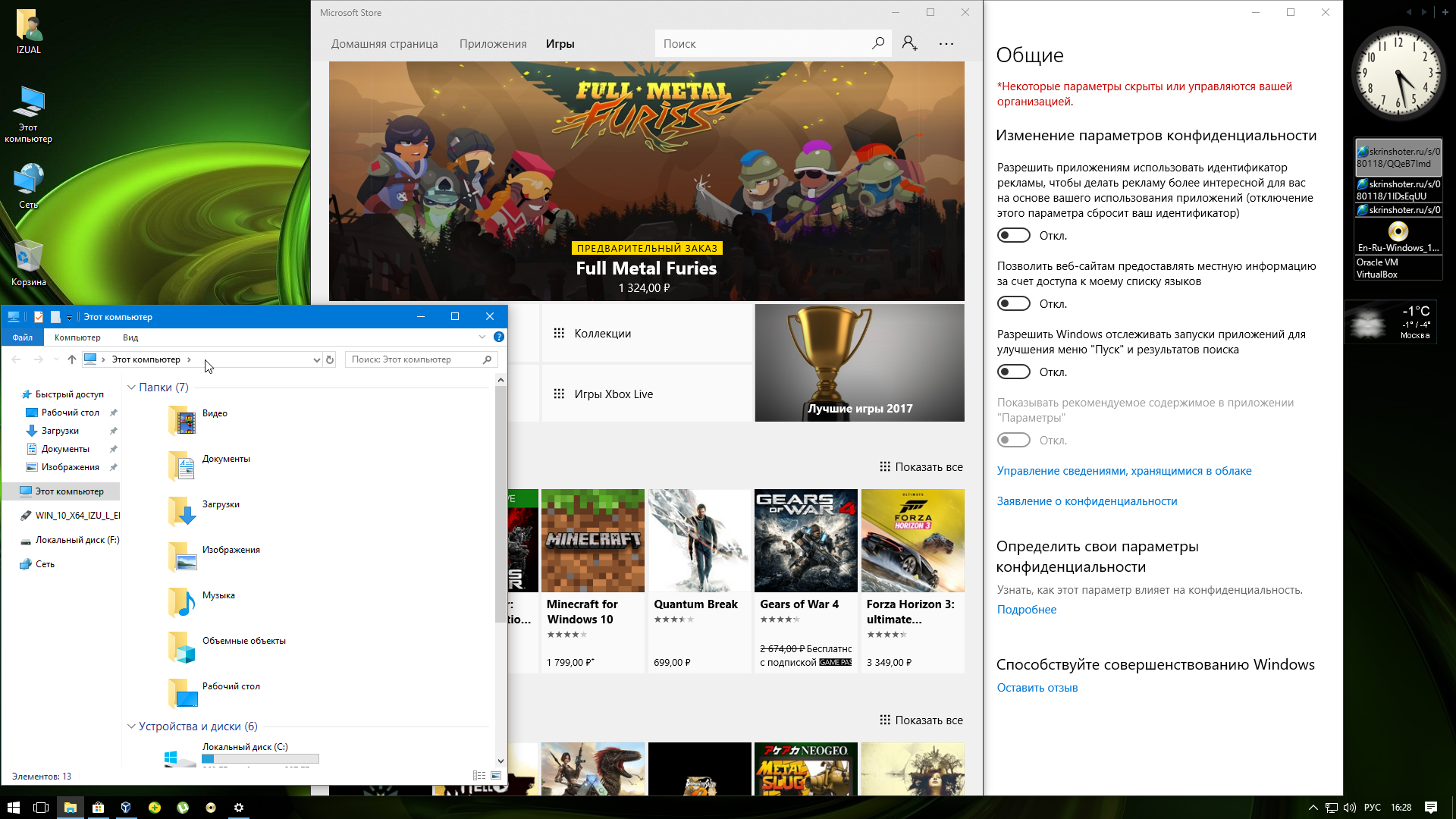
Task: Click the Explorer up-arrow navigation icon
Action: [72, 359]
